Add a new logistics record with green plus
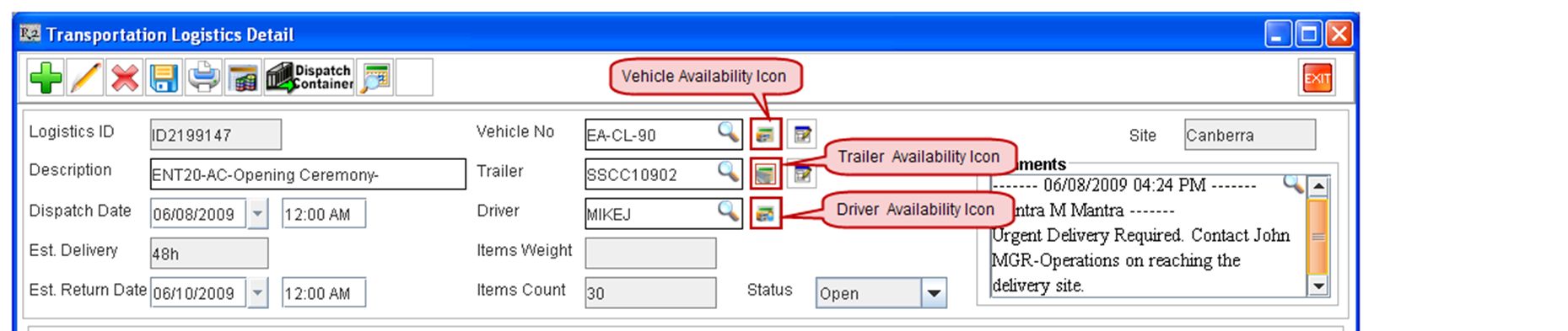This screenshot has width=1568, height=331. (46, 77)
